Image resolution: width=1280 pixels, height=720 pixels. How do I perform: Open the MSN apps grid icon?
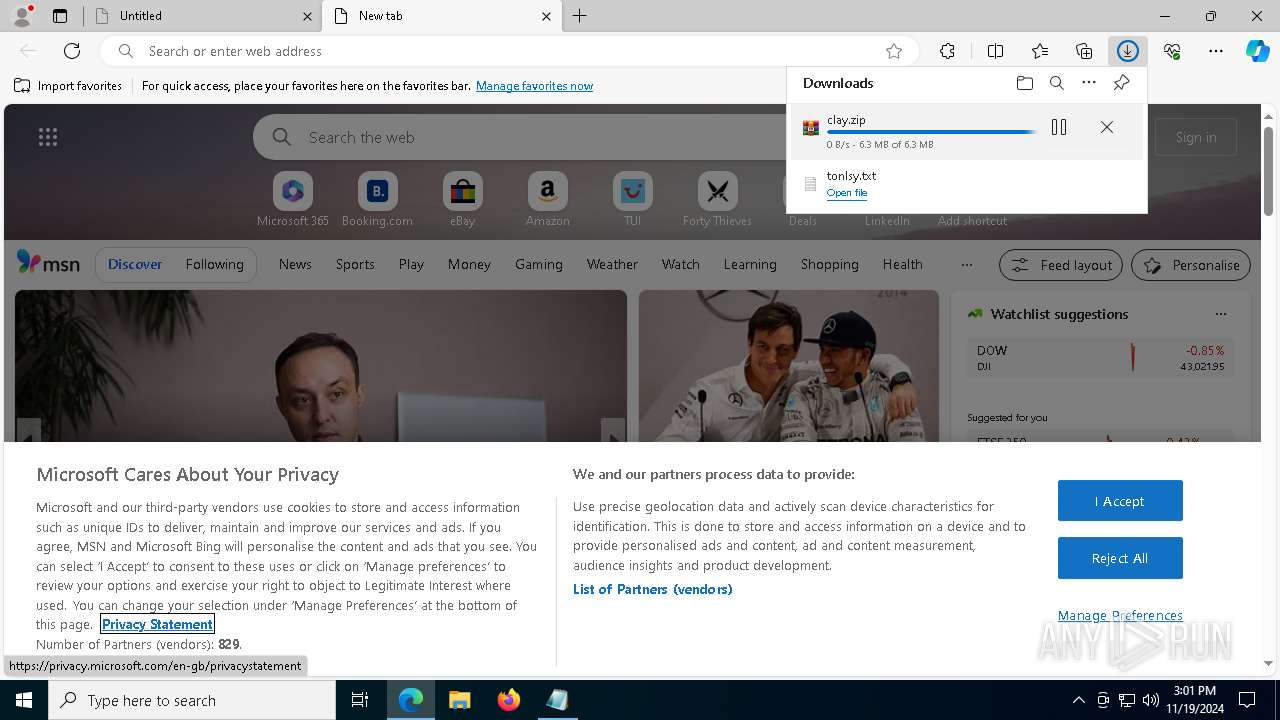tap(47, 137)
